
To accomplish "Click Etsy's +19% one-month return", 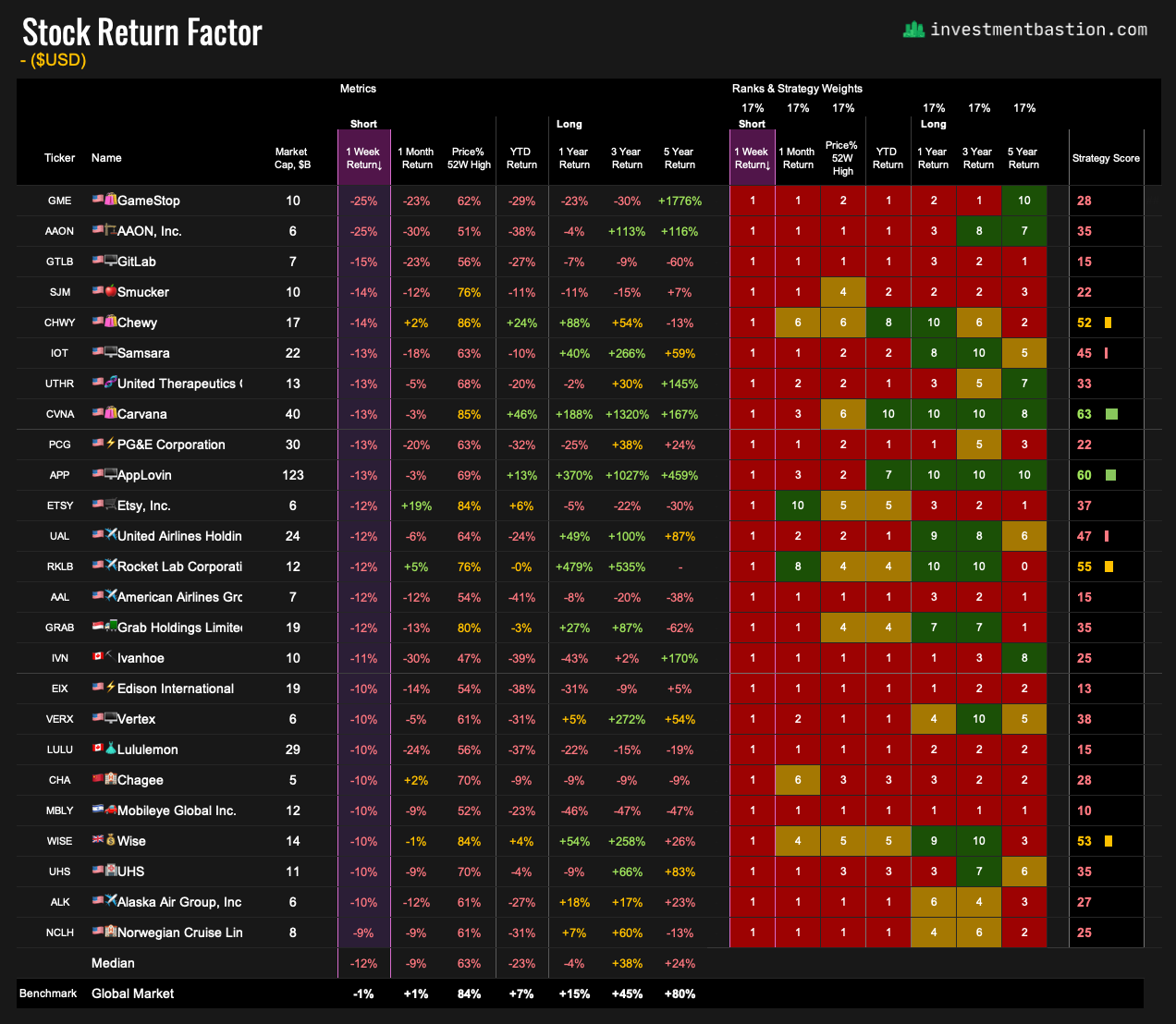I will click(x=416, y=506).
